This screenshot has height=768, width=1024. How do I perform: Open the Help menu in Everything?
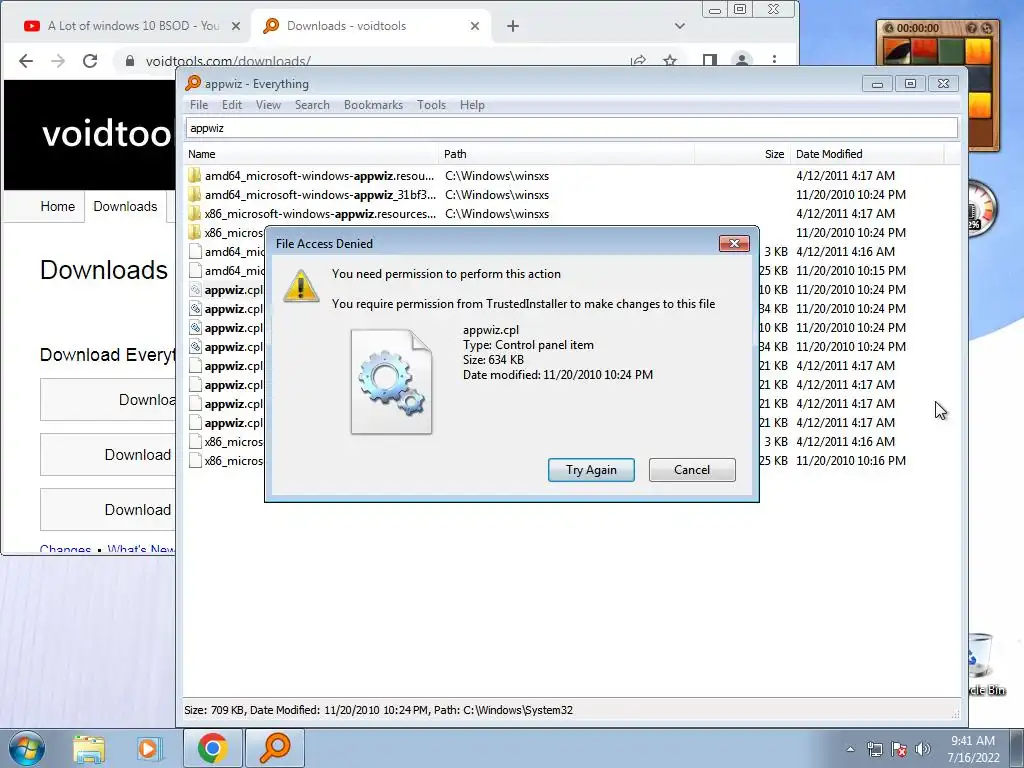tap(472, 105)
